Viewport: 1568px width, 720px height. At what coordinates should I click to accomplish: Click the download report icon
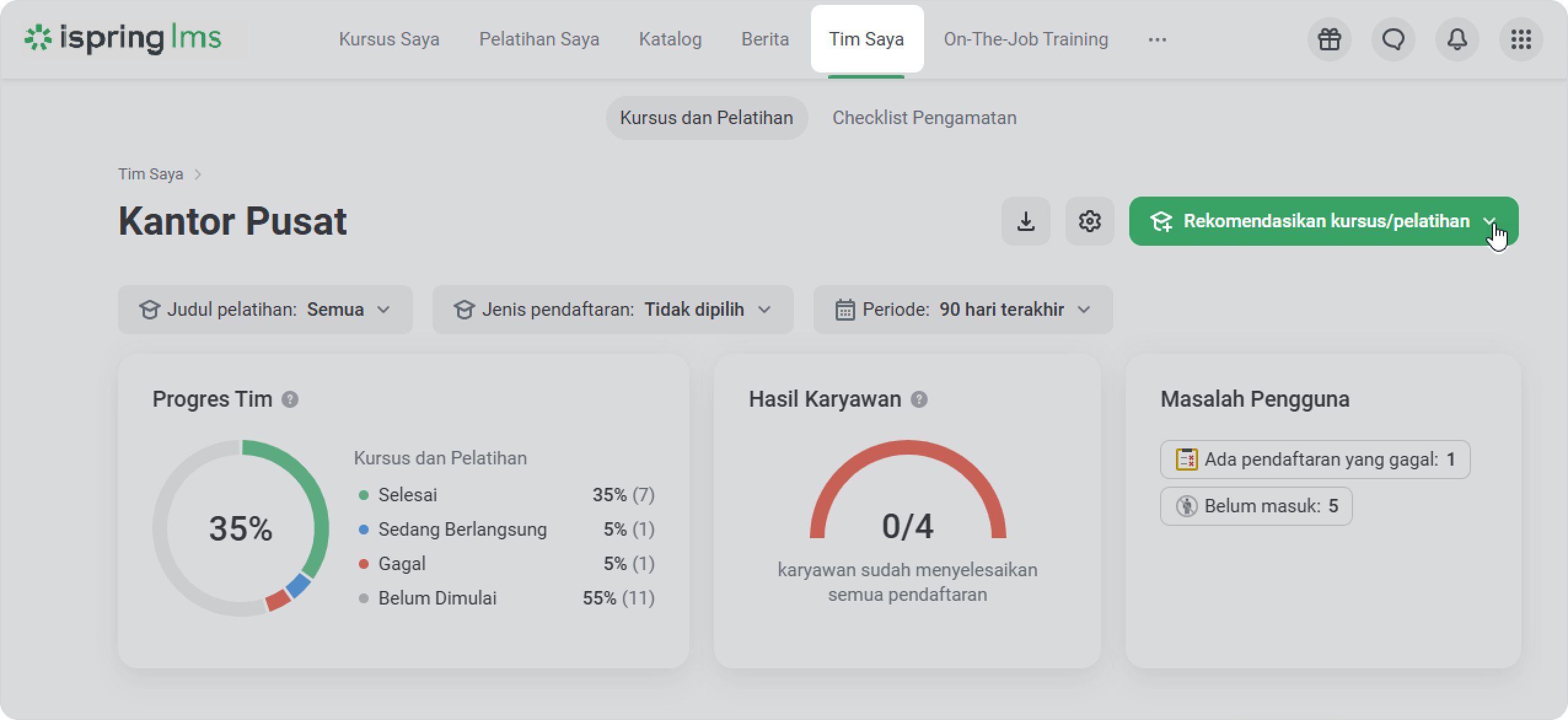coord(1025,221)
